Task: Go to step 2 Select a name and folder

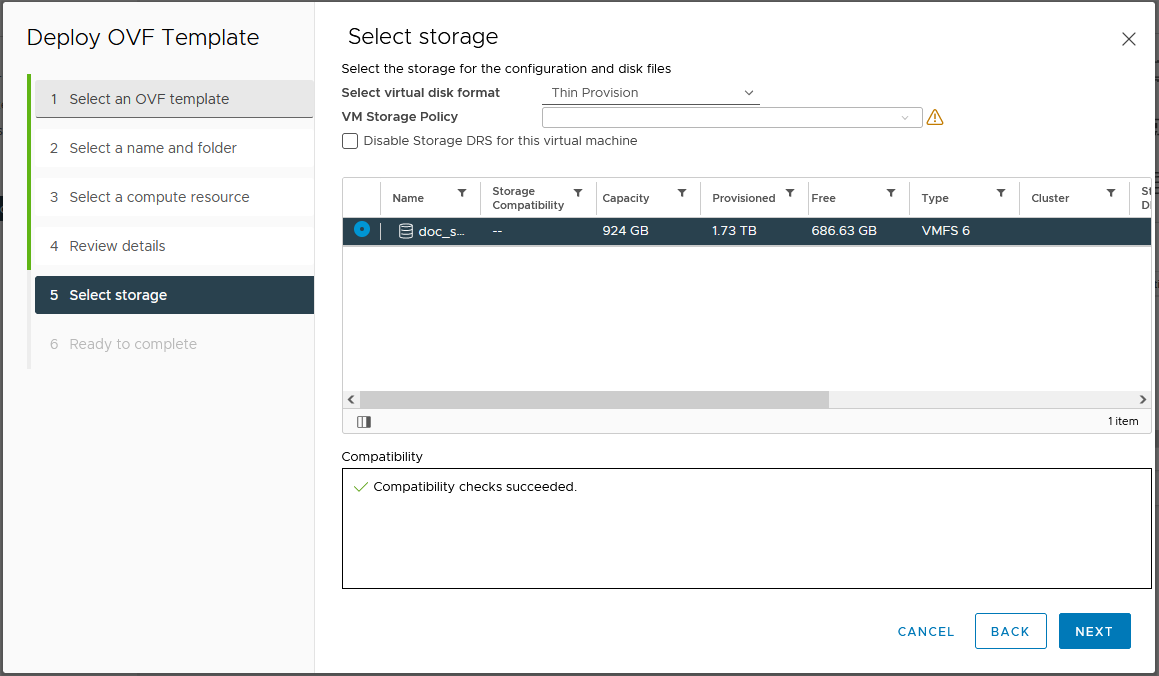Action: 174,148
